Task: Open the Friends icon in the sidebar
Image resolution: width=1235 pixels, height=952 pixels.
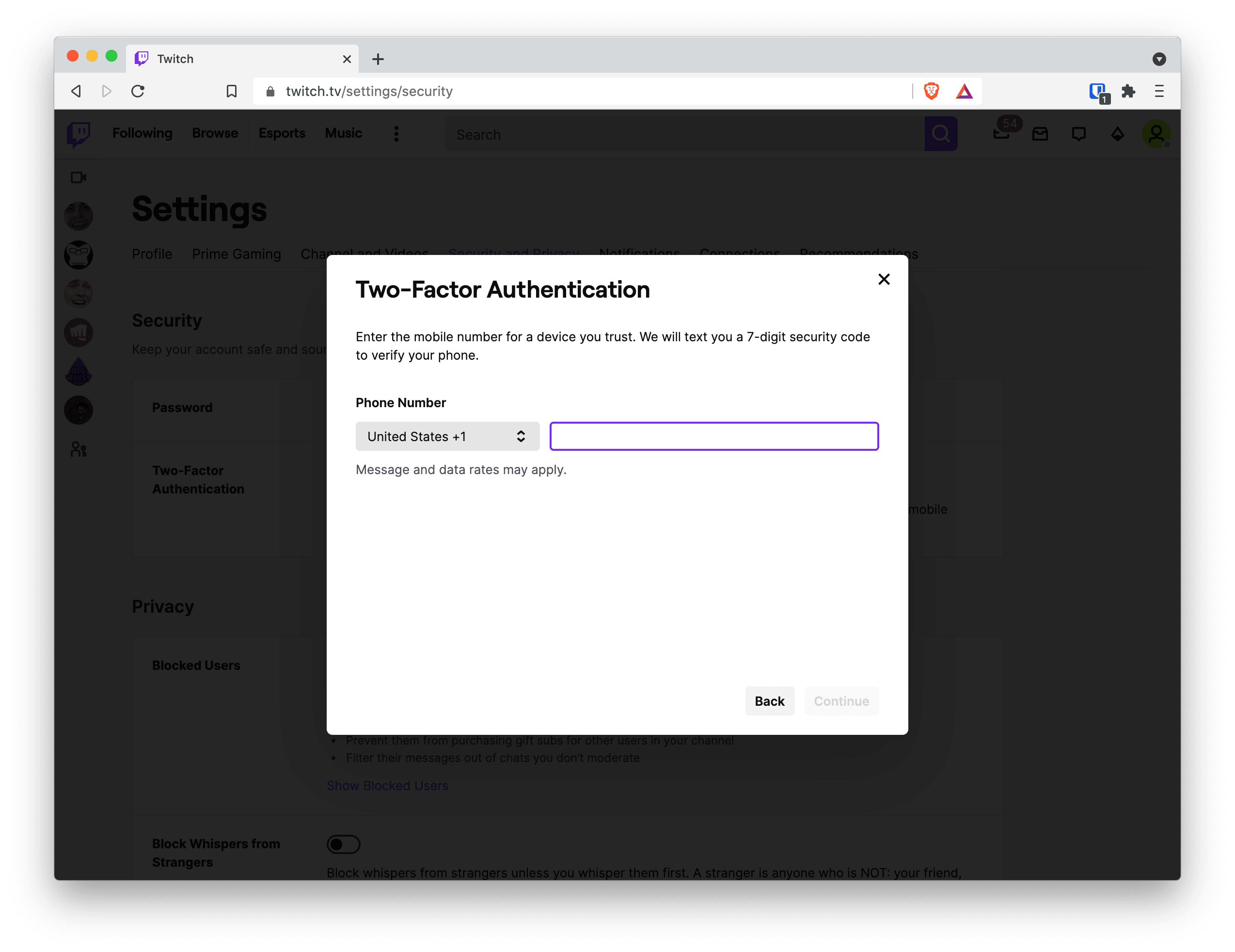Action: [79, 448]
